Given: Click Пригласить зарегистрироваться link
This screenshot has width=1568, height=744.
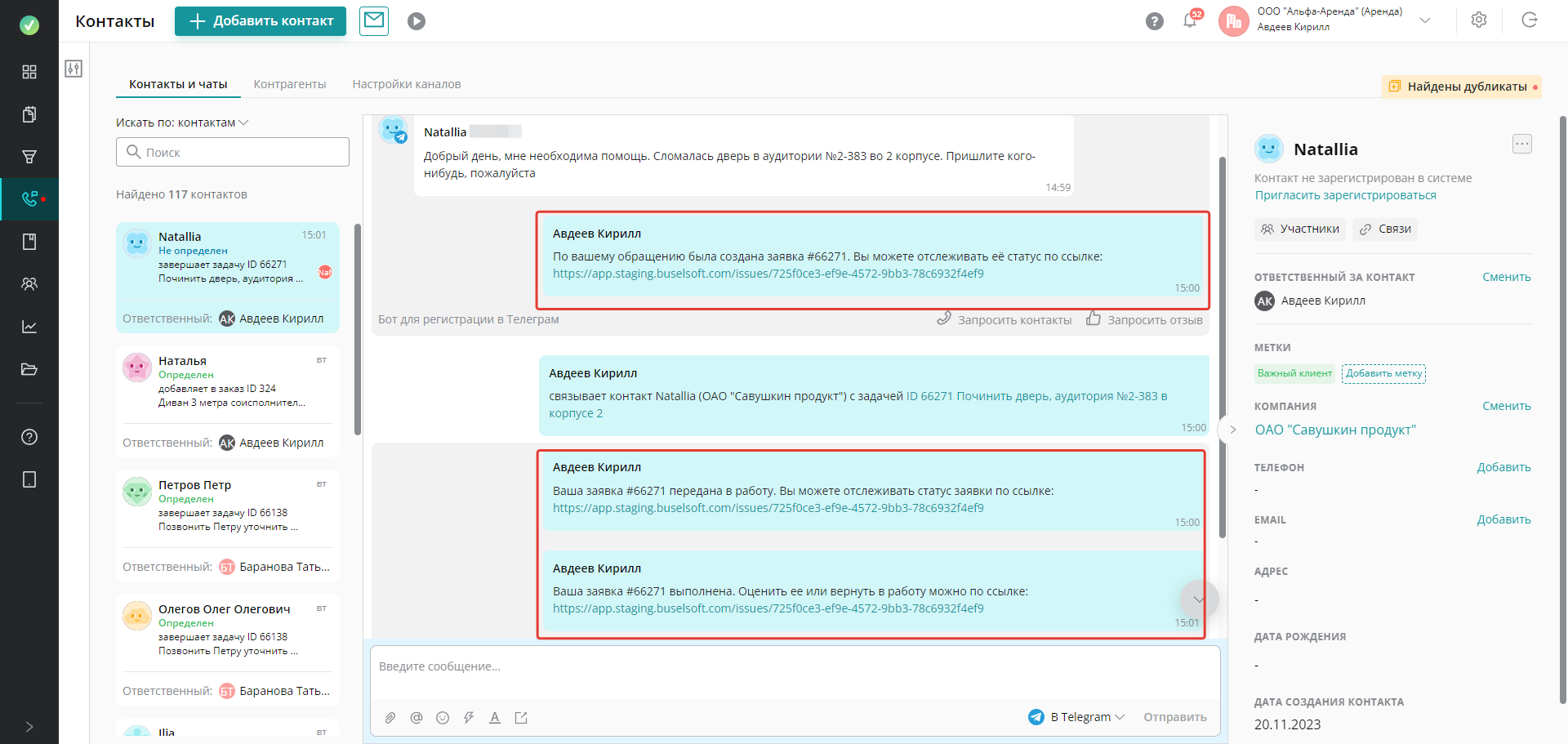Looking at the screenshot, I should 1346,195.
